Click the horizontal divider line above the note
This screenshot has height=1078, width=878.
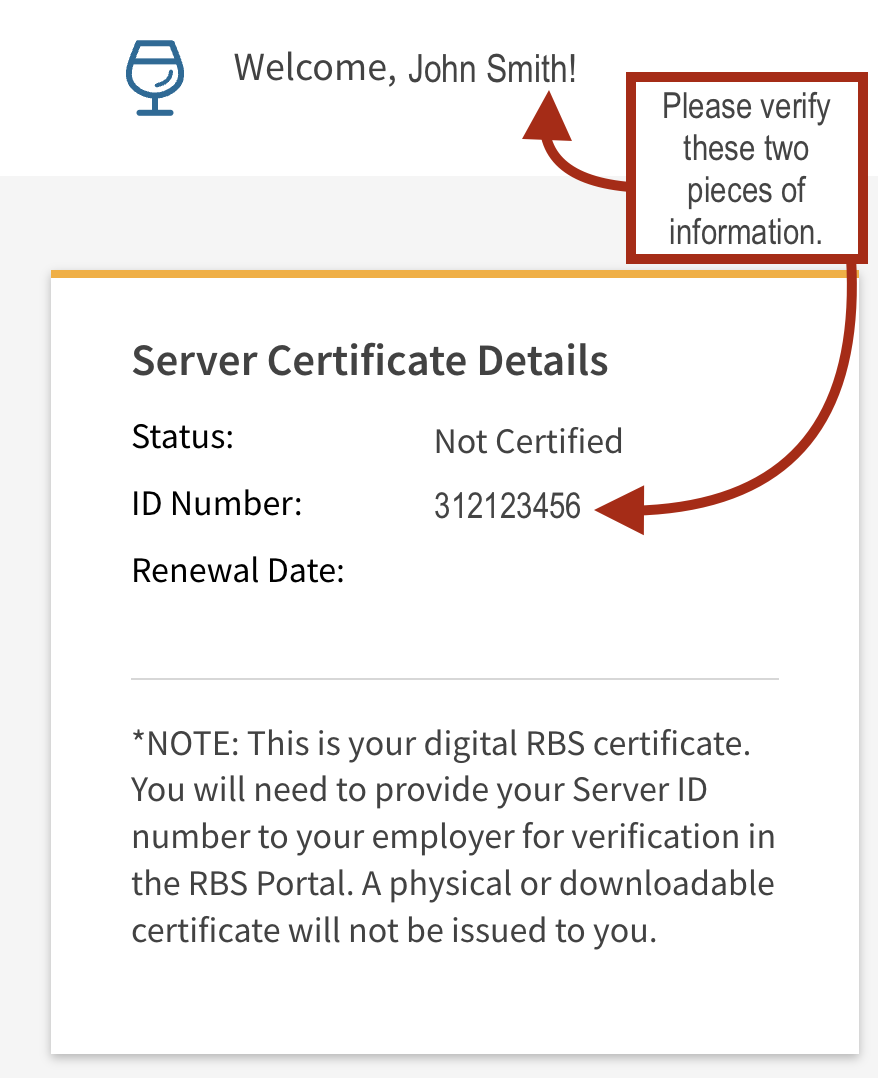[x=454, y=679]
